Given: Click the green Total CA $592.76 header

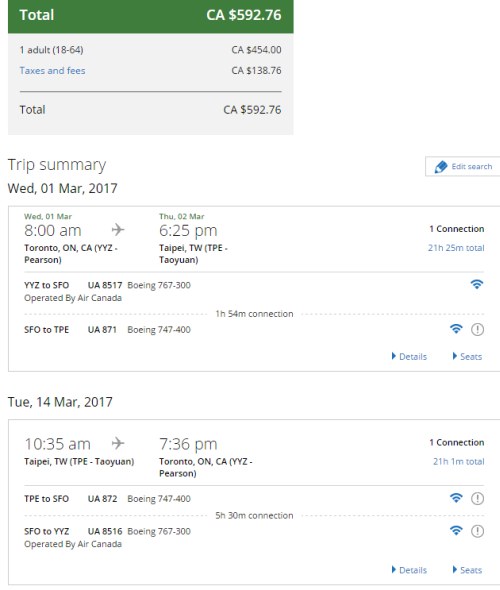Looking at the screenshot, I should pos(150,16).
